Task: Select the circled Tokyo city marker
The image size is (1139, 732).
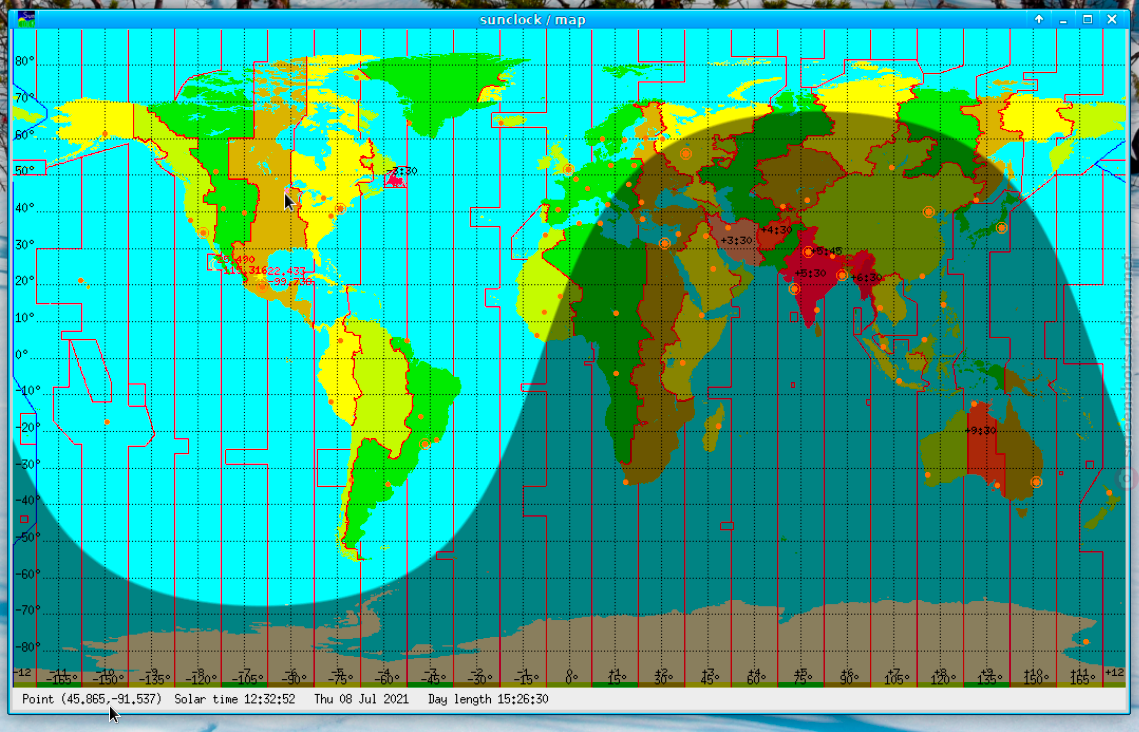Action: click(1001, 228)
